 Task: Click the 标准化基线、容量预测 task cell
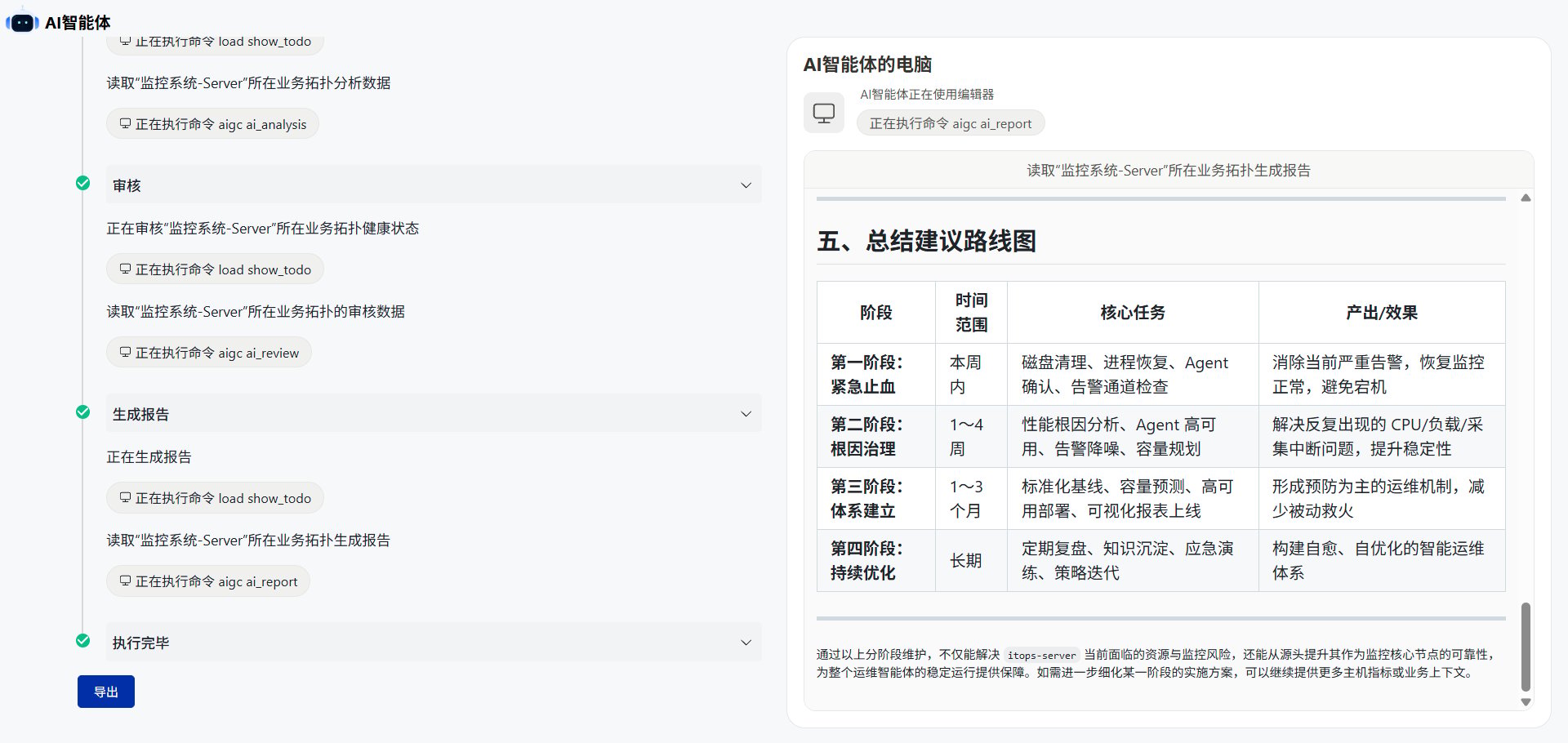pyautogui.click(x=1133, y=498)
